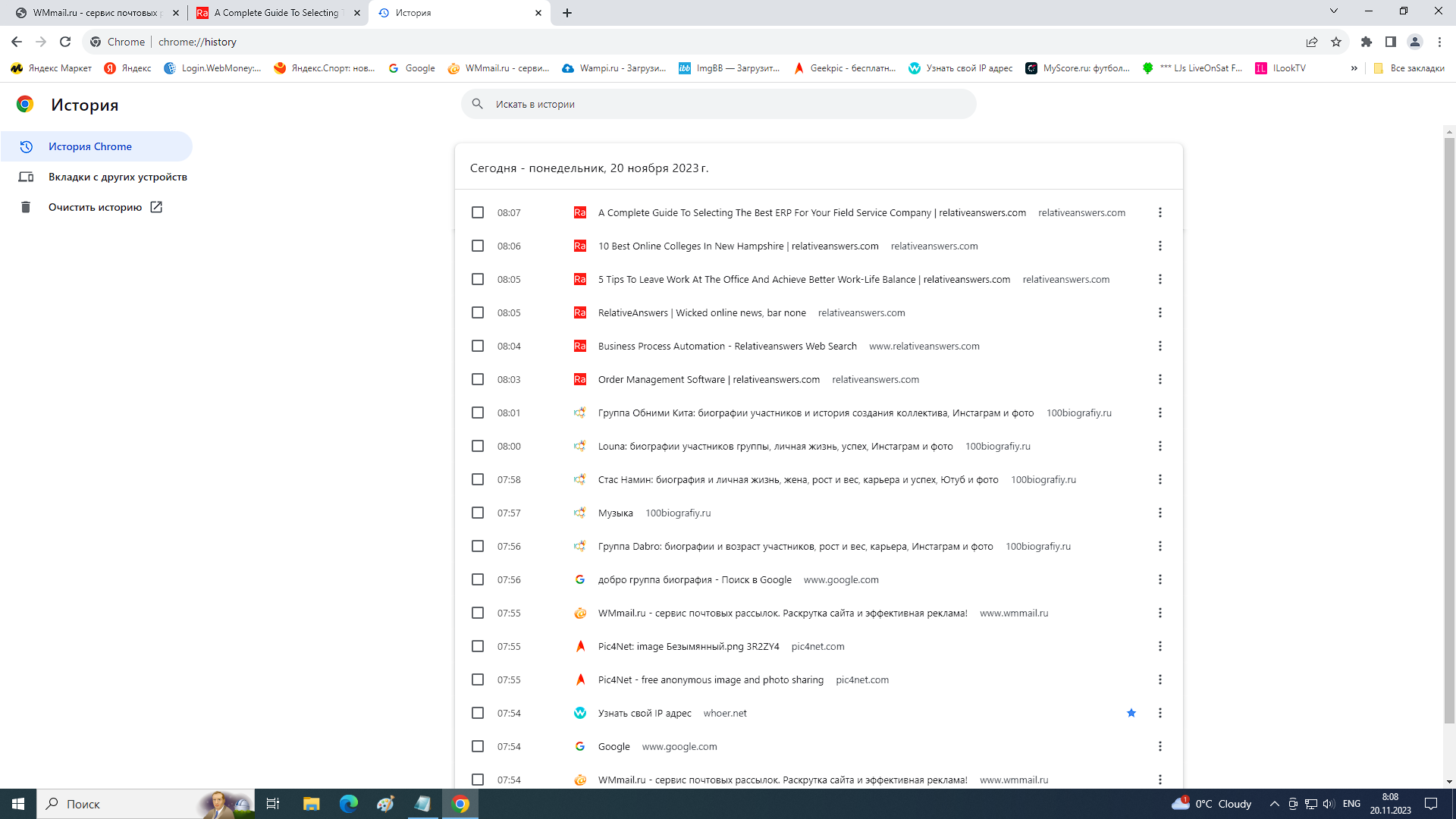The image size is (1456, 819).
Task: Click the taskbar Поиск search box
Action: pyautogui.click(x=146, y=804)
